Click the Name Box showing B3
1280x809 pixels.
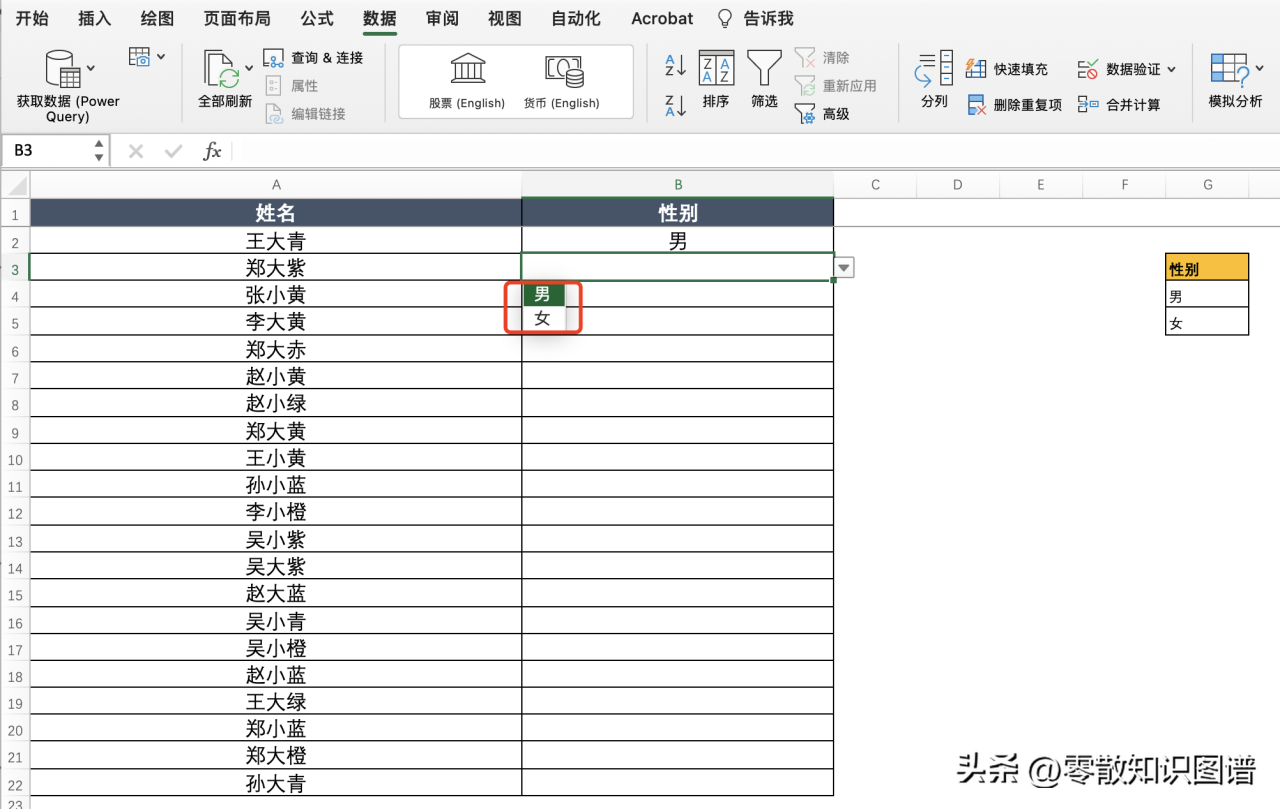click(x=47, y=151)
